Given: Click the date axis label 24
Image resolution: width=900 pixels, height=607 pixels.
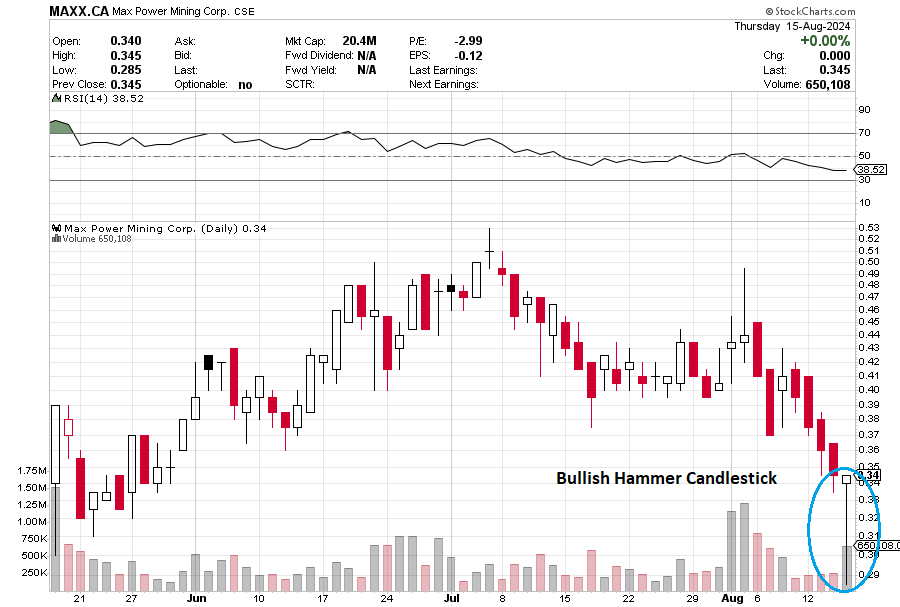Looking at the screenshot, I should pos(387,598).
